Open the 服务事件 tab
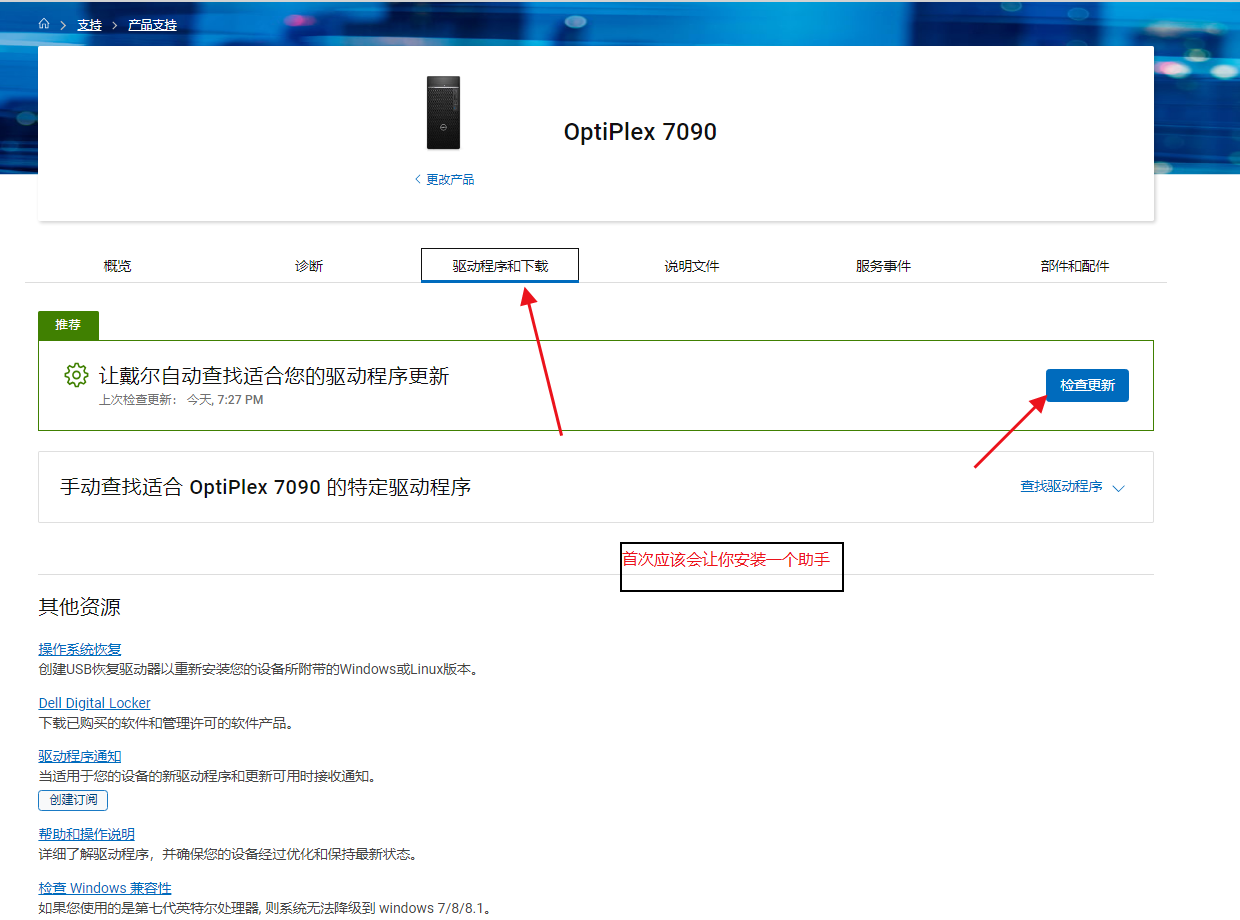The image size is (1240, 920). (883, 266)
